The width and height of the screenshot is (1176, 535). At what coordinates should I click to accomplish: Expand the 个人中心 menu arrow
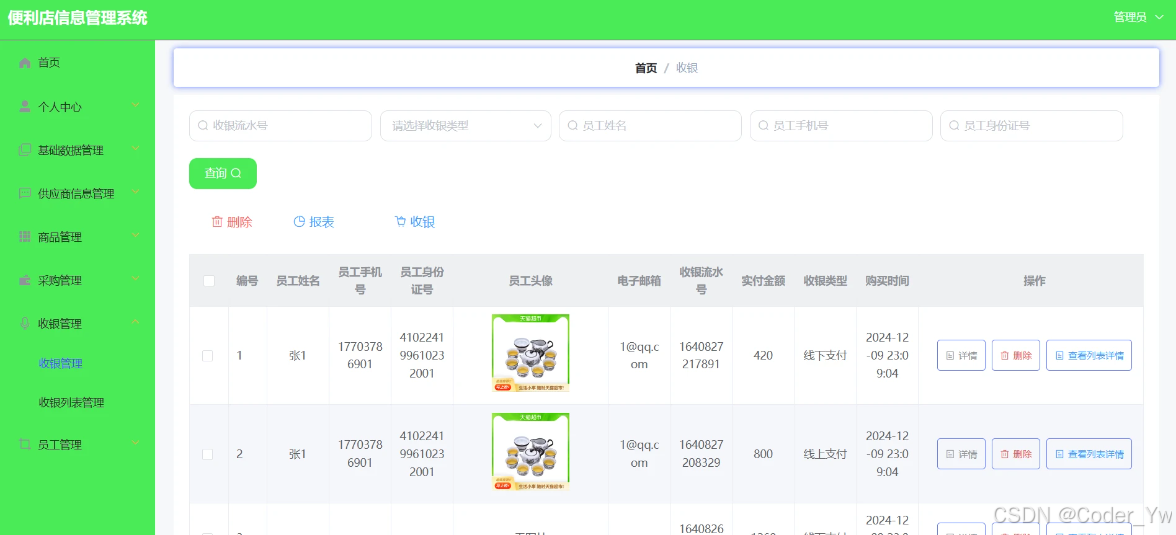(136, 105)
